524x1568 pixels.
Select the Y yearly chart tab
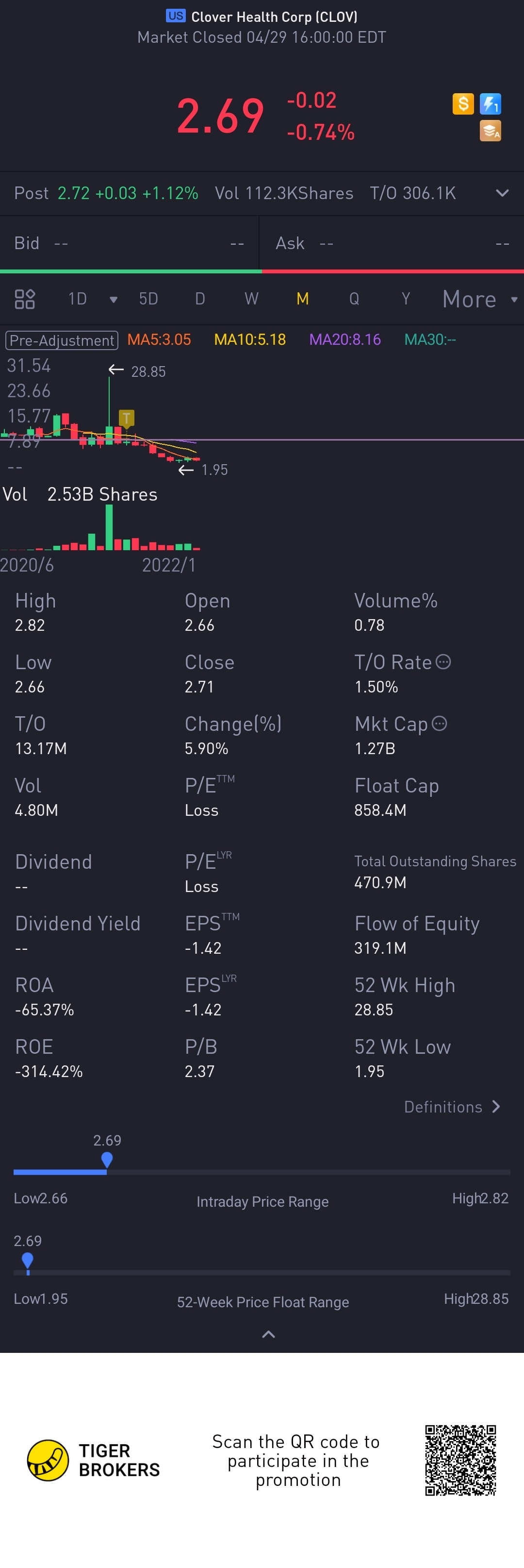pos(406,299)
